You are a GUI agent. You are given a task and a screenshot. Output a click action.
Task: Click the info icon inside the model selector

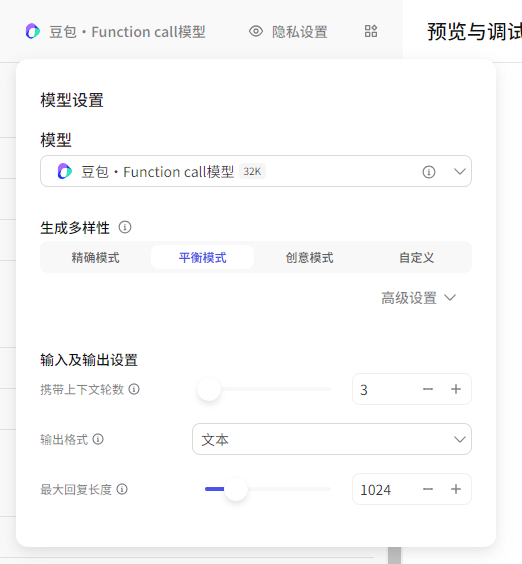(x=428, y=172)
